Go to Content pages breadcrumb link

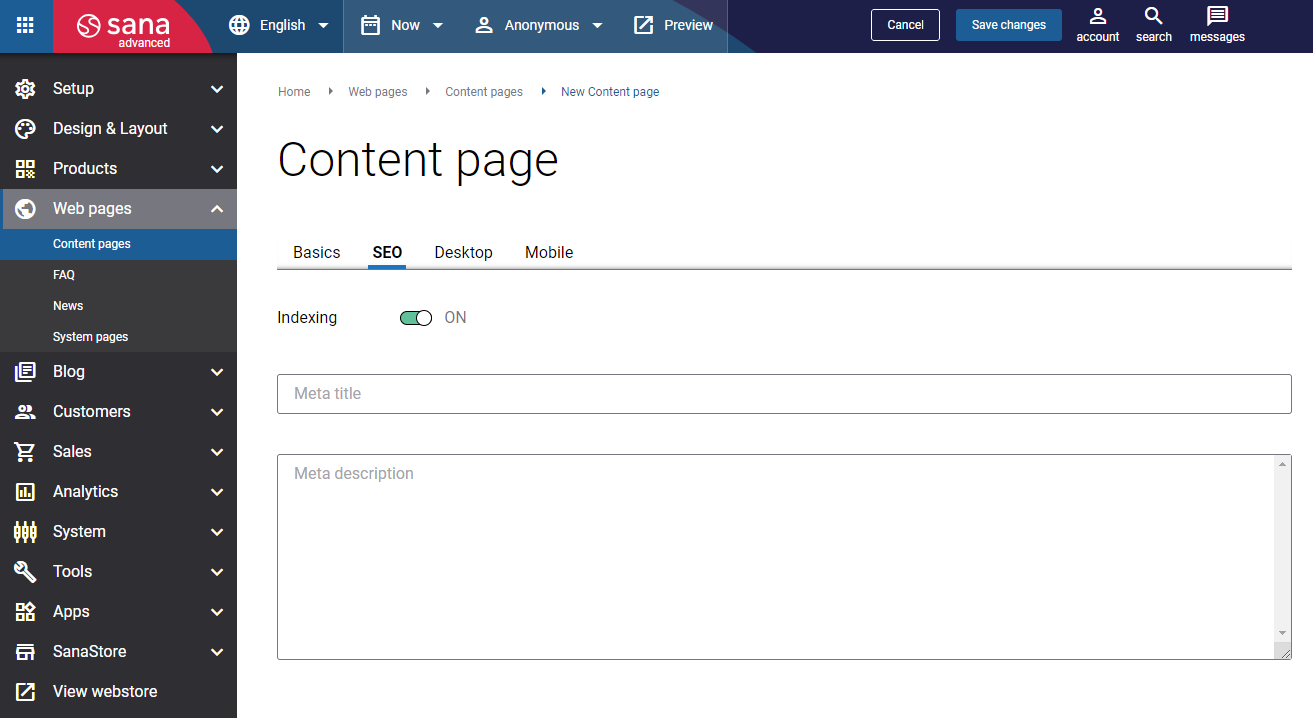(484, 92)
